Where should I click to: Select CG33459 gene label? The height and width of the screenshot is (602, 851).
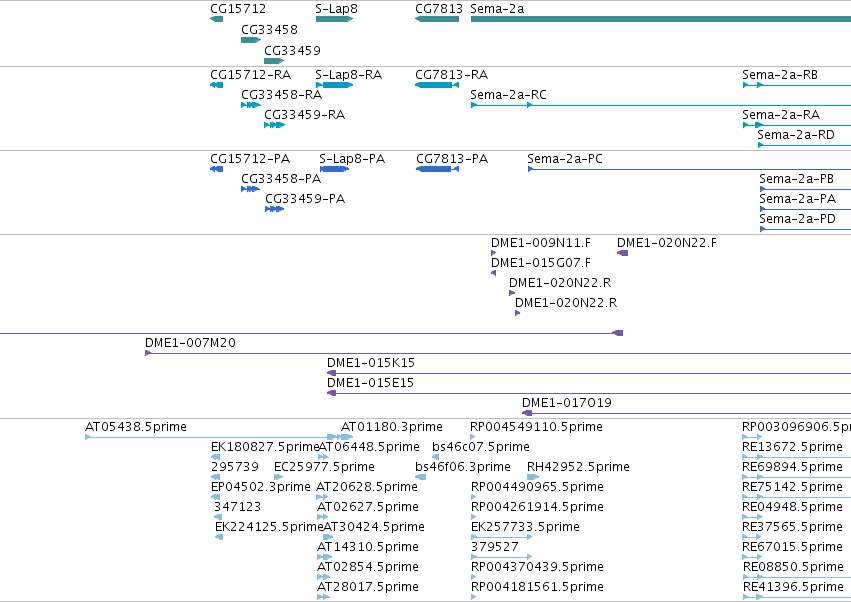pyautogui.click(x=292, y=50)
